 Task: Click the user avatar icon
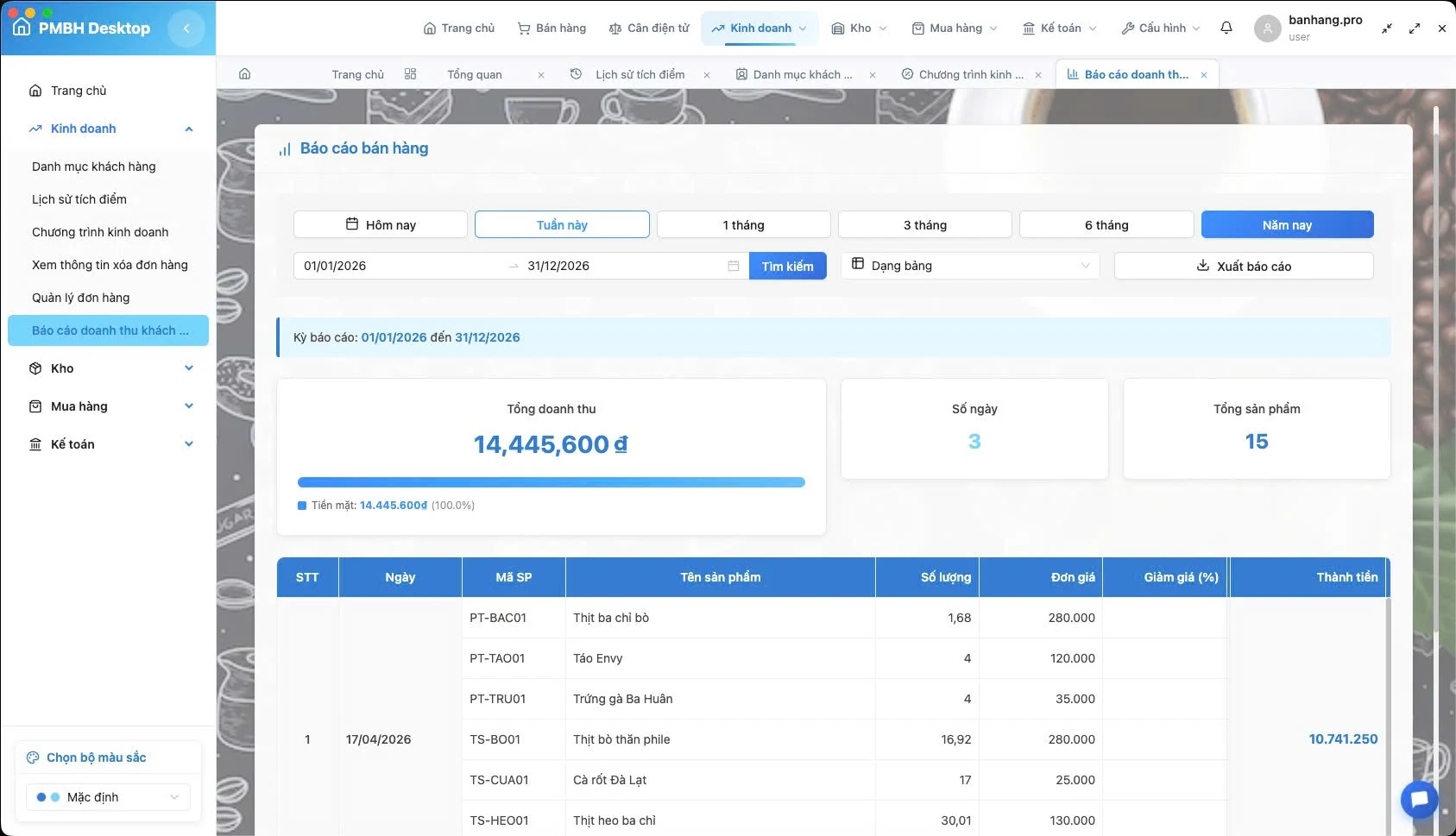click(1267, 28)
